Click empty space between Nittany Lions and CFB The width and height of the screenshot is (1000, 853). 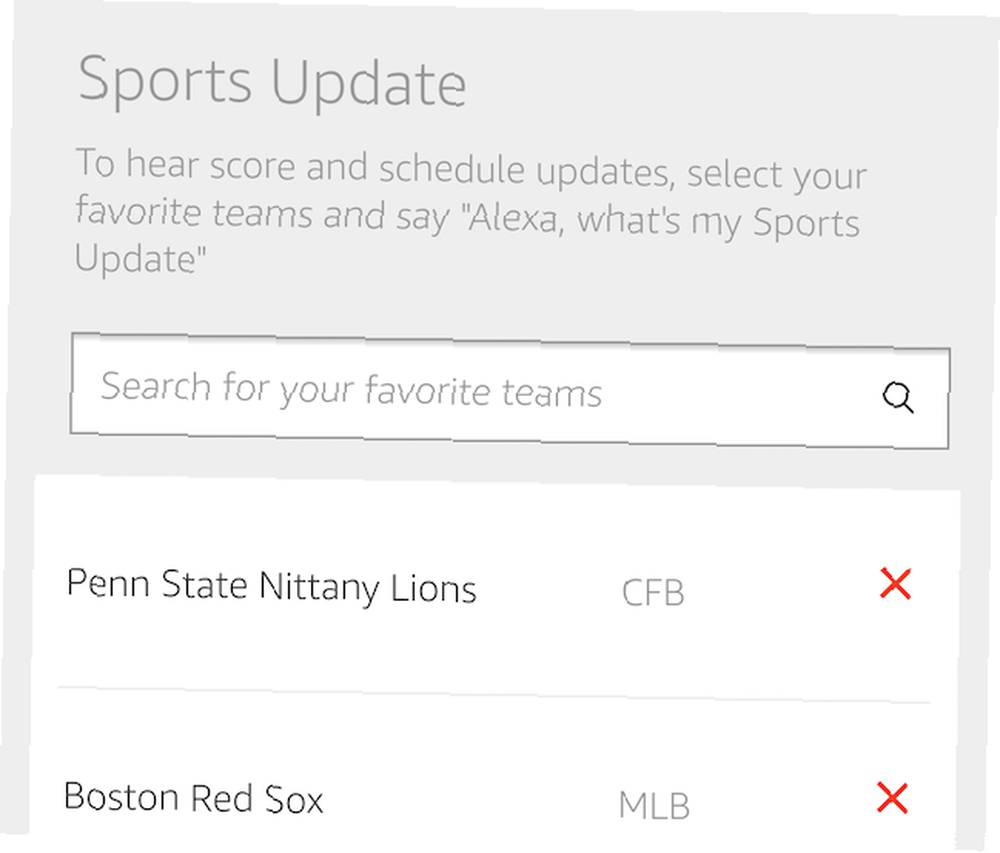tap(548, 590)
